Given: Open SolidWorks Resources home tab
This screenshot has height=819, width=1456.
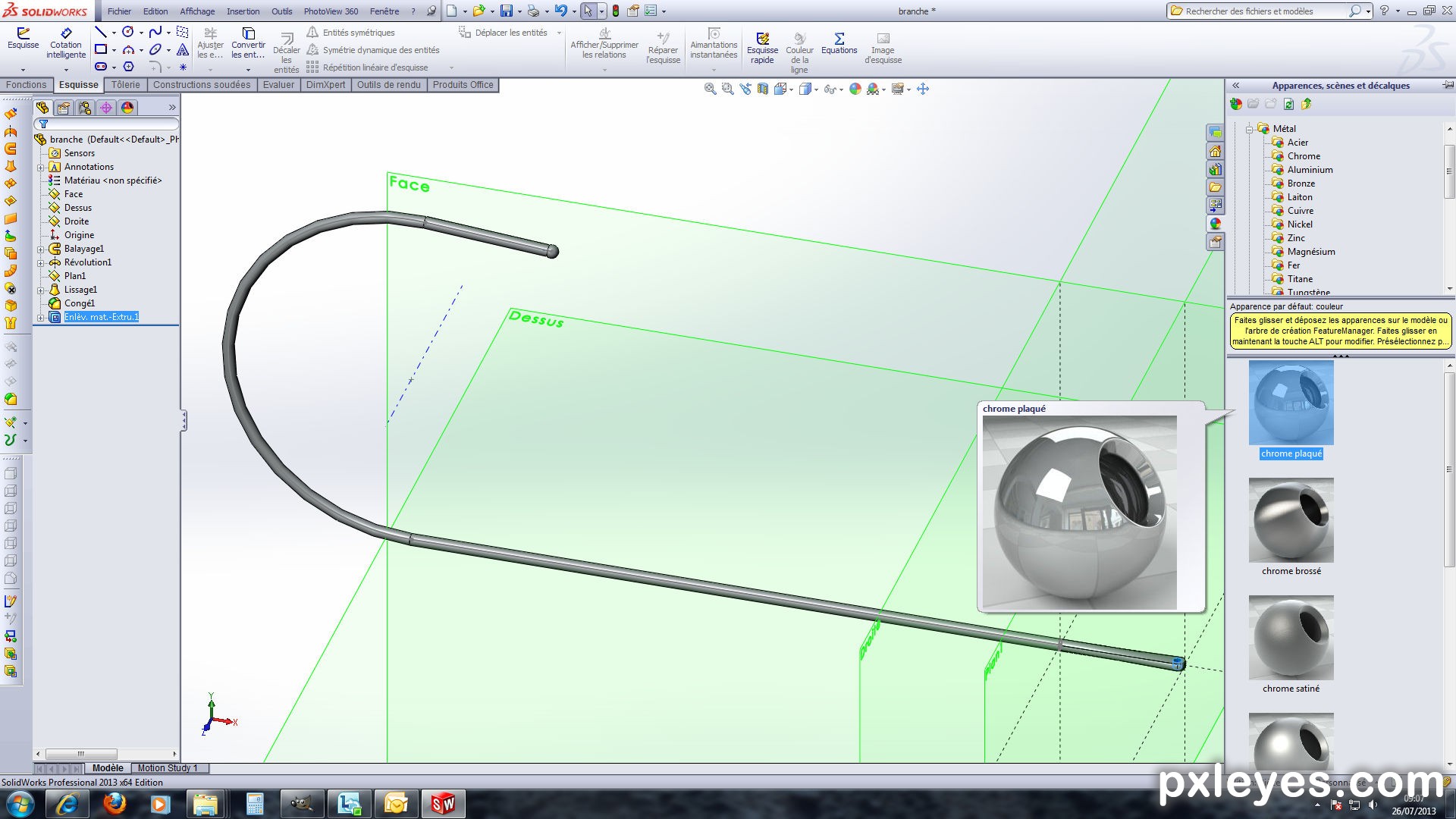Looking at the screenshot, I should 1216,151.
